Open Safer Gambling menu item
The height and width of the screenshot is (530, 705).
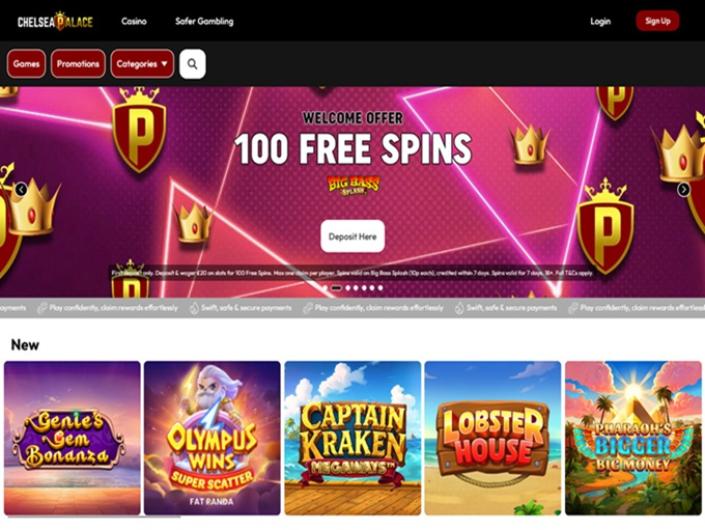(204, 21)
